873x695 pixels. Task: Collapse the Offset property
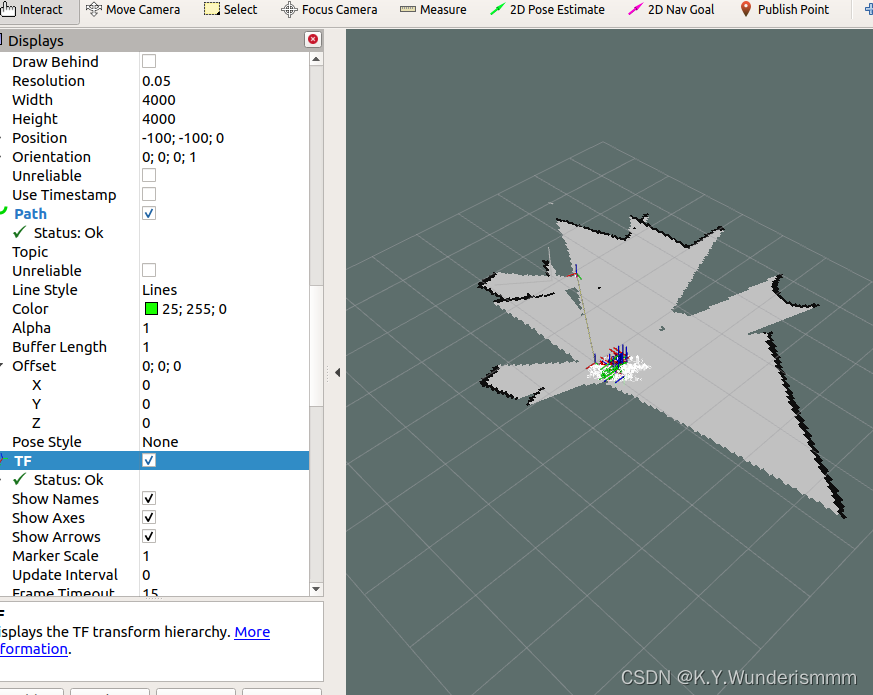tap(2, 366)
